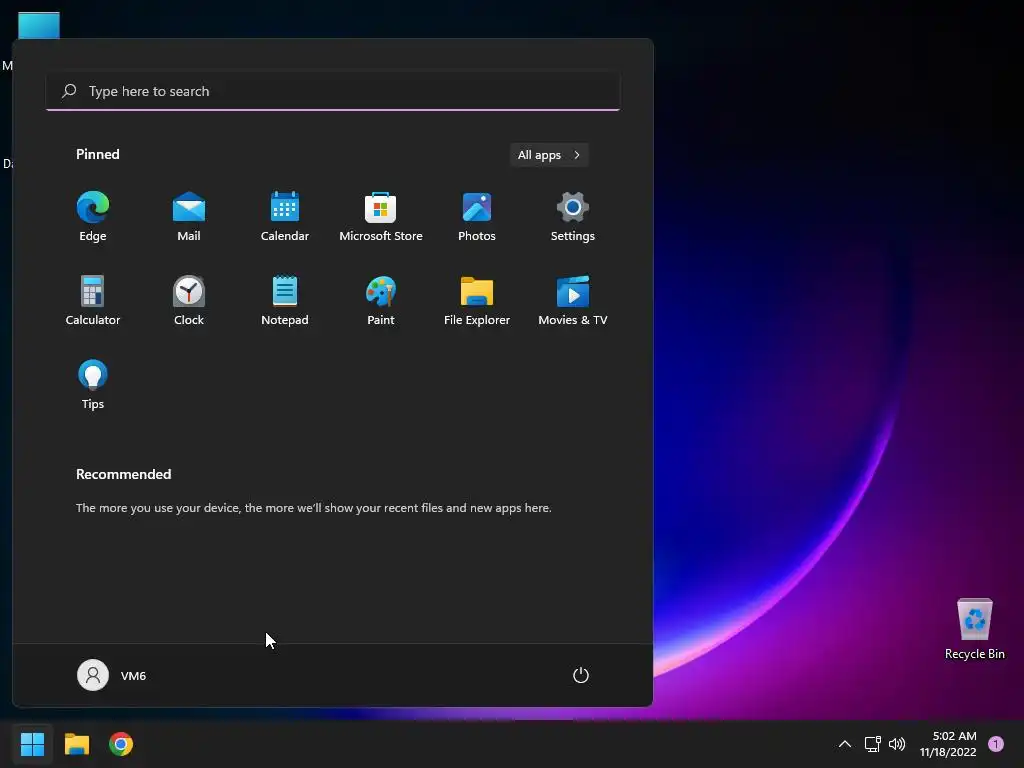Show All apps list

point(549,155)
